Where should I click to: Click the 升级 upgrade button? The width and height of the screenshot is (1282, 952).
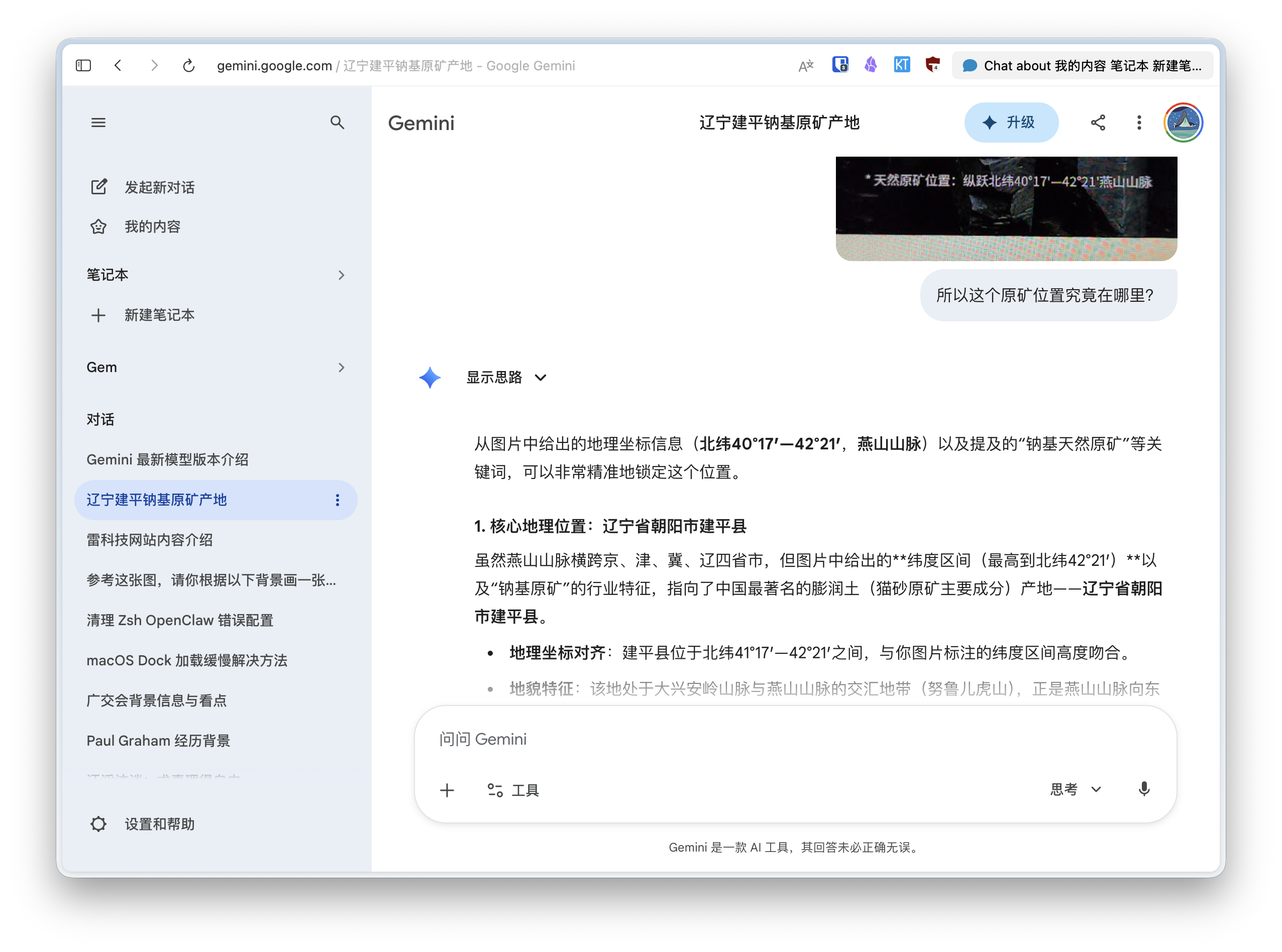point(1011,122)
